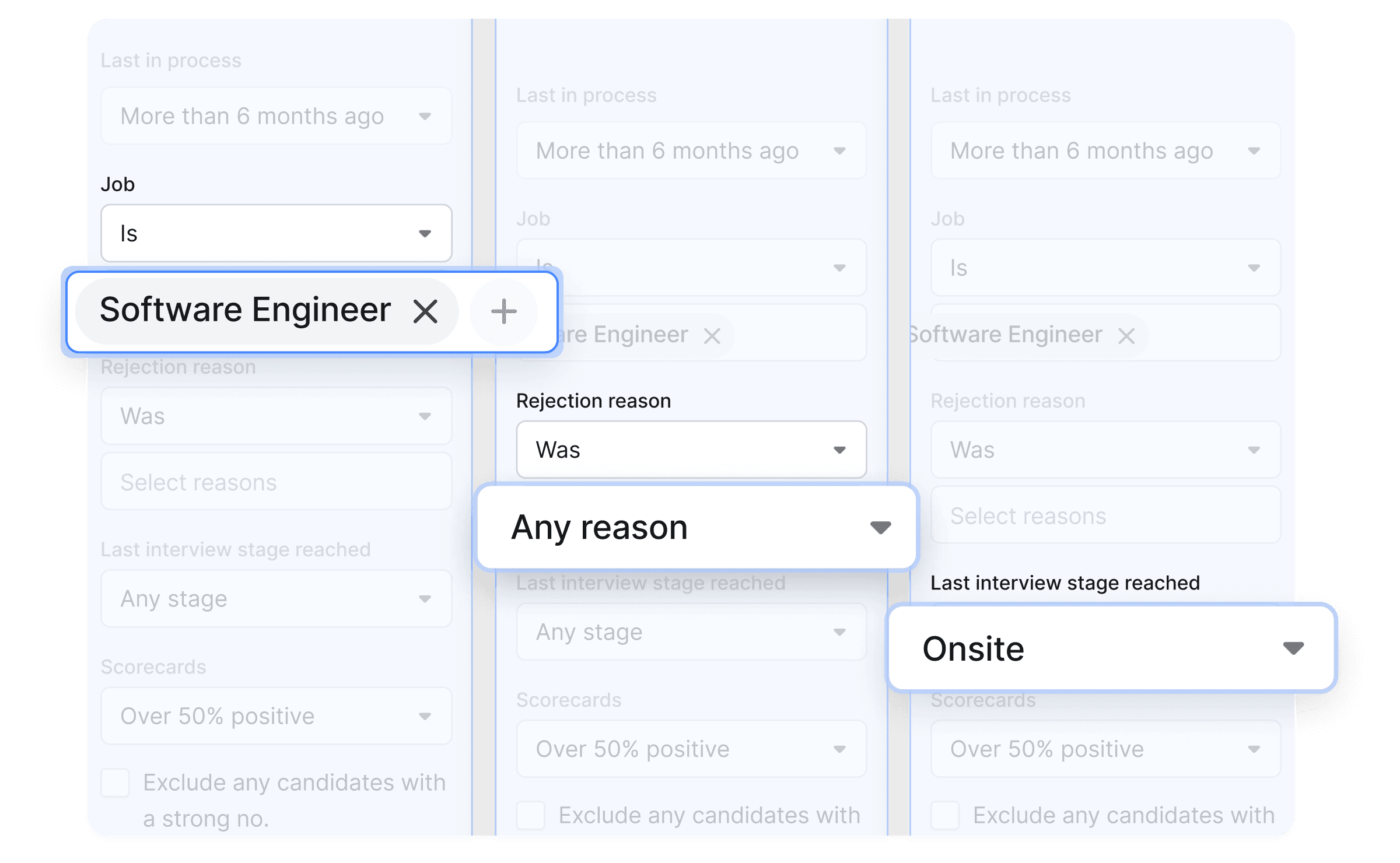Open middle panel's Any stage dropdown
Viewport: 1400px width, 863px height.
pyautogui.click(x=691, y=632)
